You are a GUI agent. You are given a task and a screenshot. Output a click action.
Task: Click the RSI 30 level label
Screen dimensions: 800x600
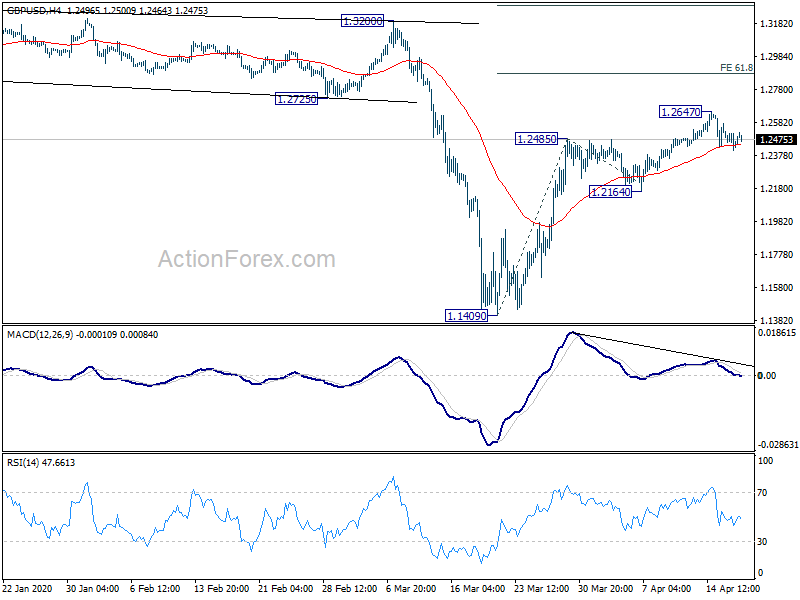762,542
